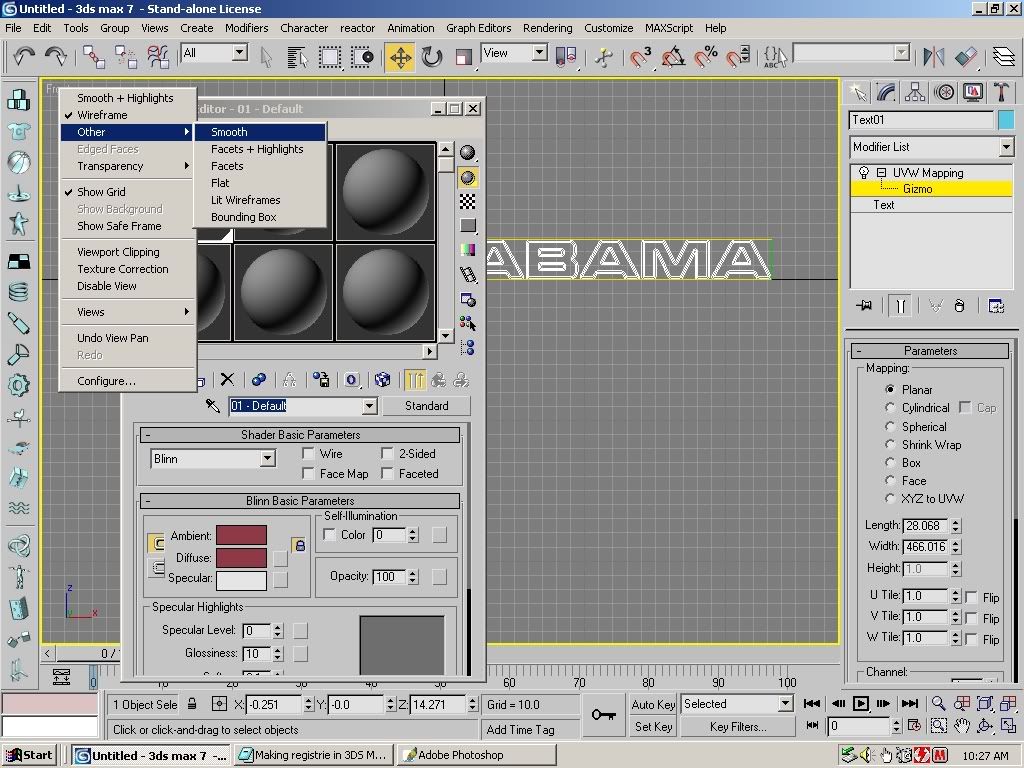Screen dimensions: 1024x768
Task: Choose Smooth in the Other submenu
Action: (260, 132)
